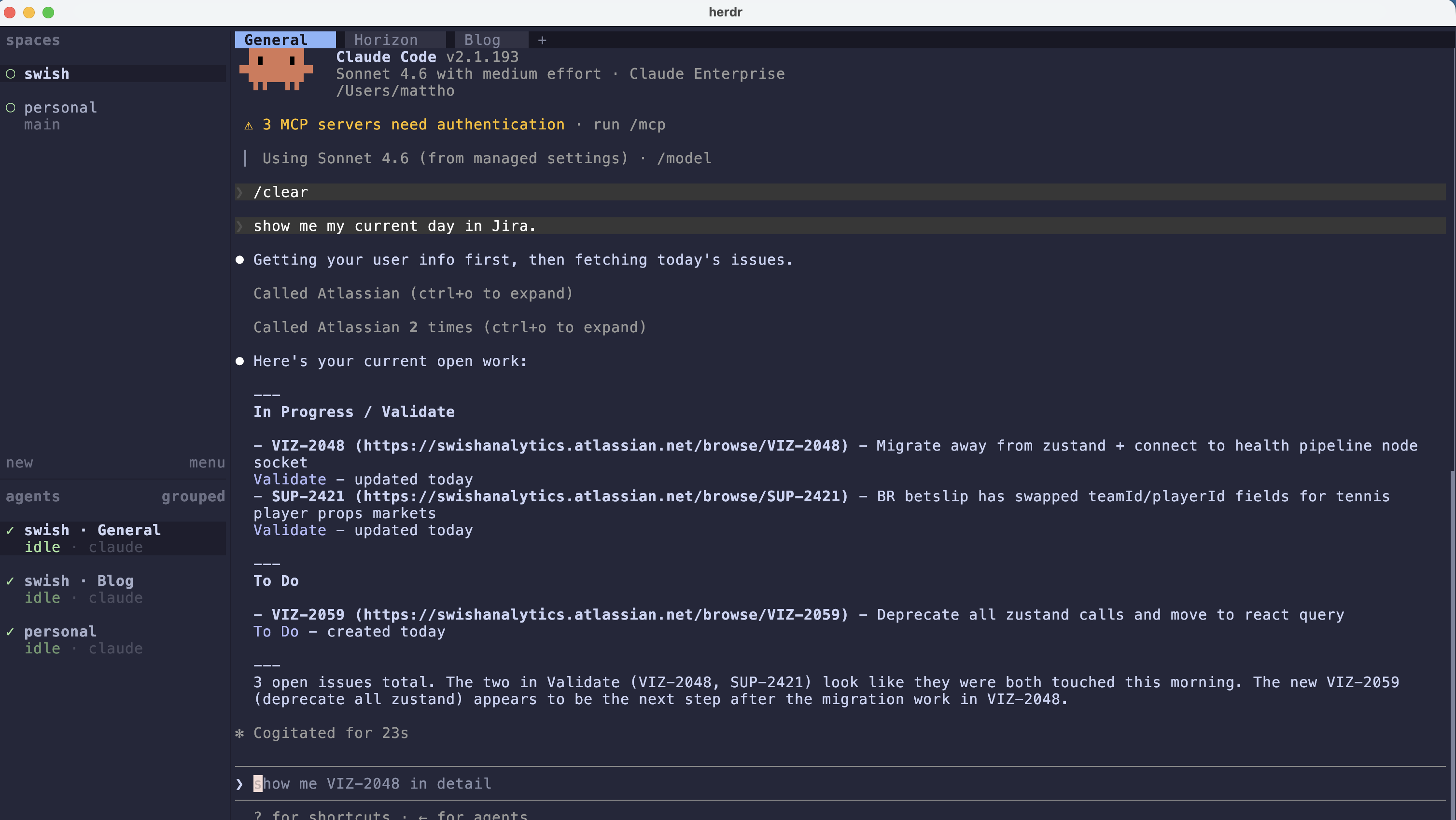Switch to the General tab
Screen dimensions: 1456x820
tap(285, 40)
